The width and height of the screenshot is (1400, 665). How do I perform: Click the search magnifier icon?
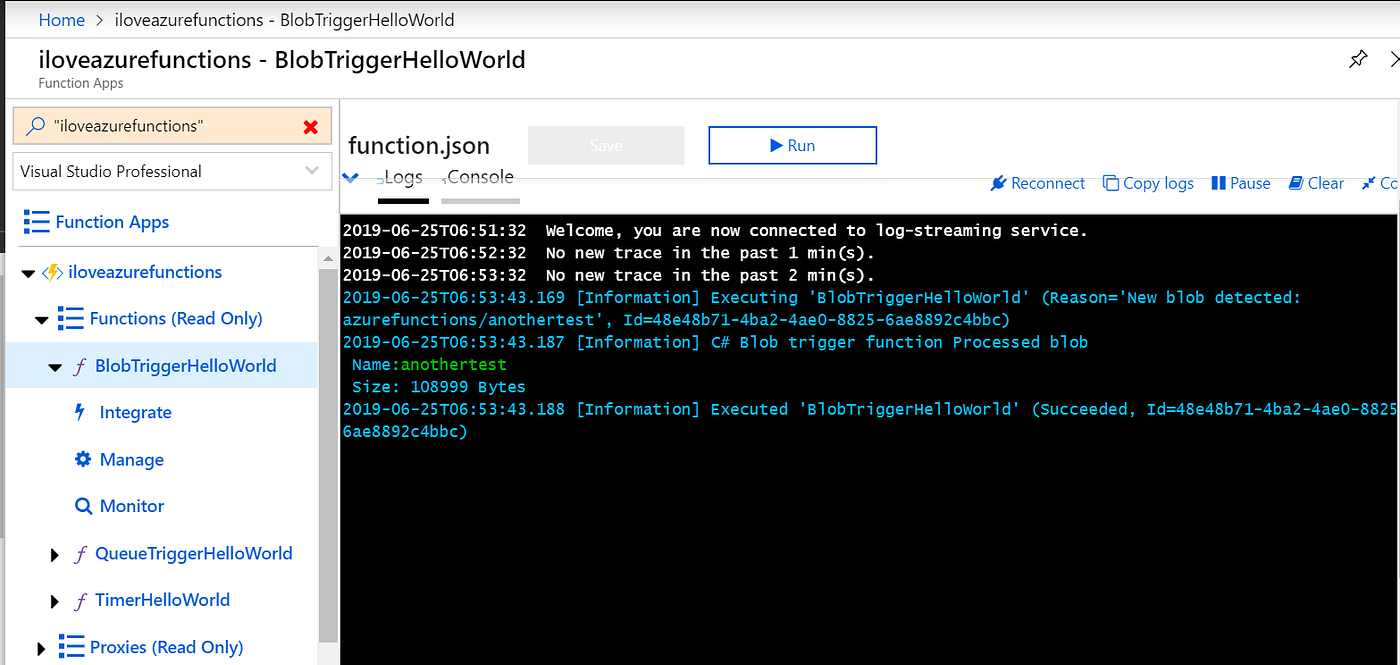pos(35,126)
